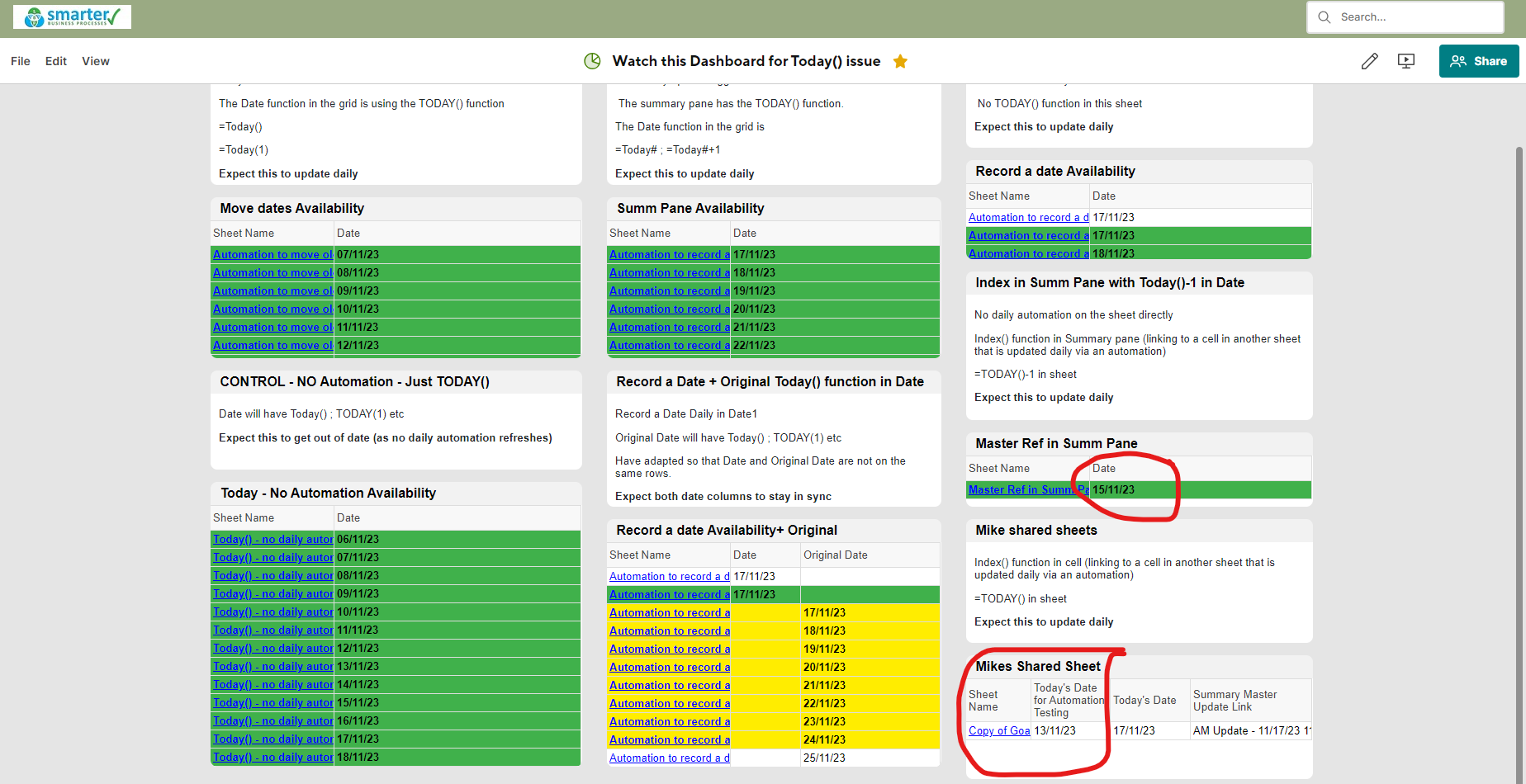1526x784 pixels.
Task: Open Today() no daily link dated 12/11/23
Action: [x=272, y=649]
